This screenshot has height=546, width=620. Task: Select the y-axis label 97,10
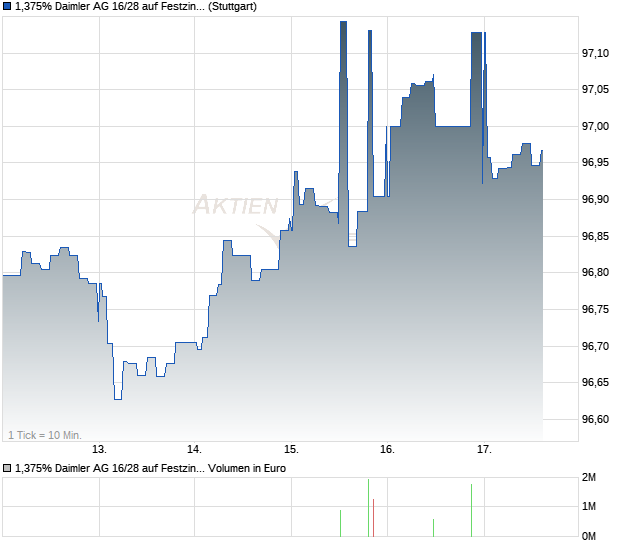tap(595, 53)
